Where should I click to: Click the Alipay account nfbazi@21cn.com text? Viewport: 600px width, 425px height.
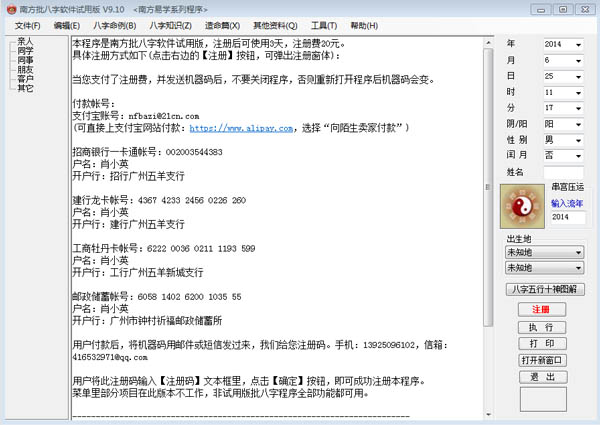click(x=164, y=116)
